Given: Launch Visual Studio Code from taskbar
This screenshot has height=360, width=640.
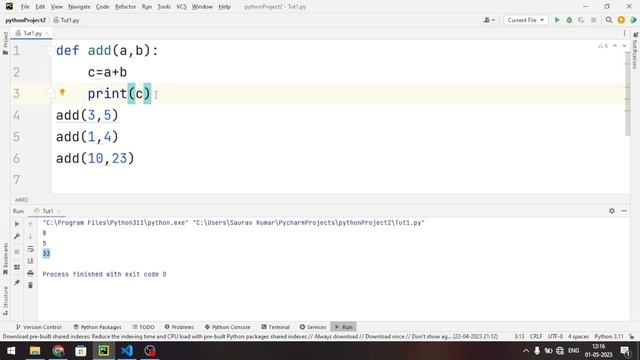Looking at the screenshot, I should 127,351.
